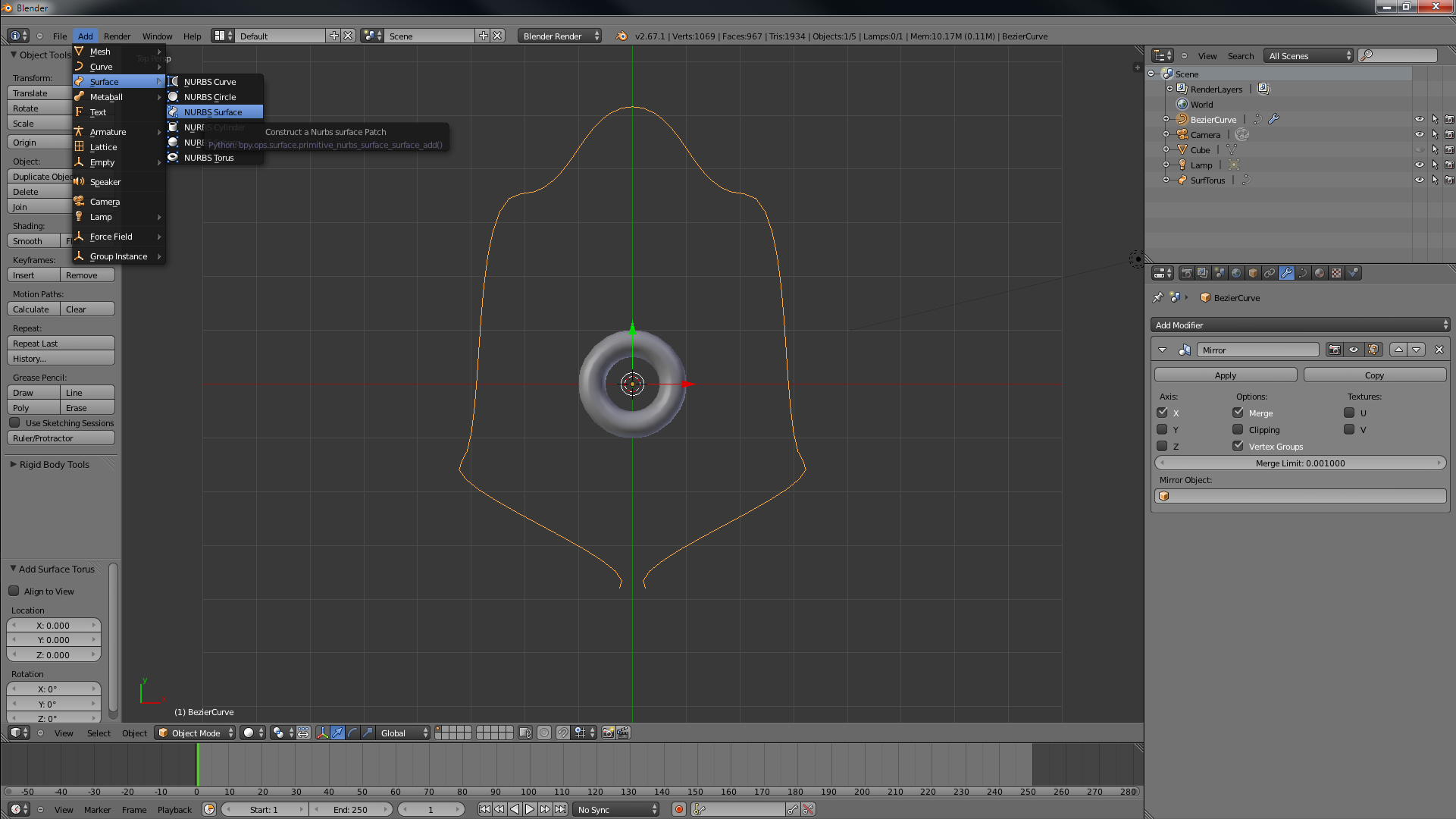
Task: Open the Render properties camera tab
Action: coord(1186,274)
